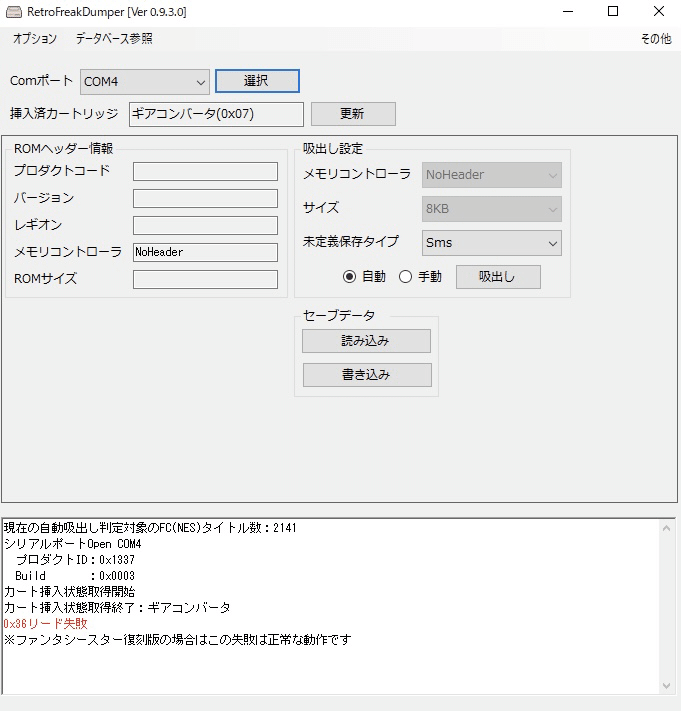Maximize the RetroFreakDumper window

pos(613,11)
